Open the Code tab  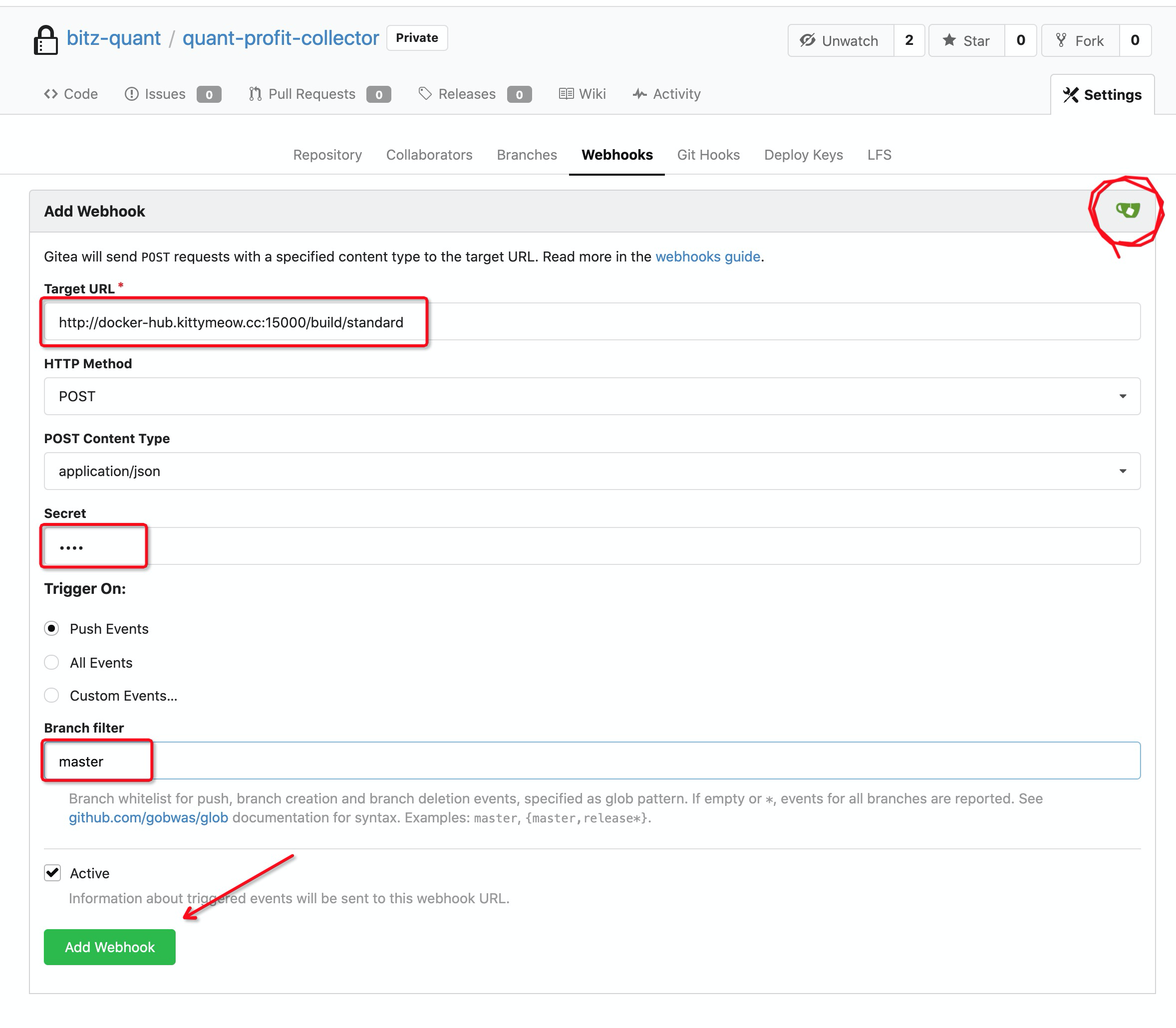click(71, 94)
